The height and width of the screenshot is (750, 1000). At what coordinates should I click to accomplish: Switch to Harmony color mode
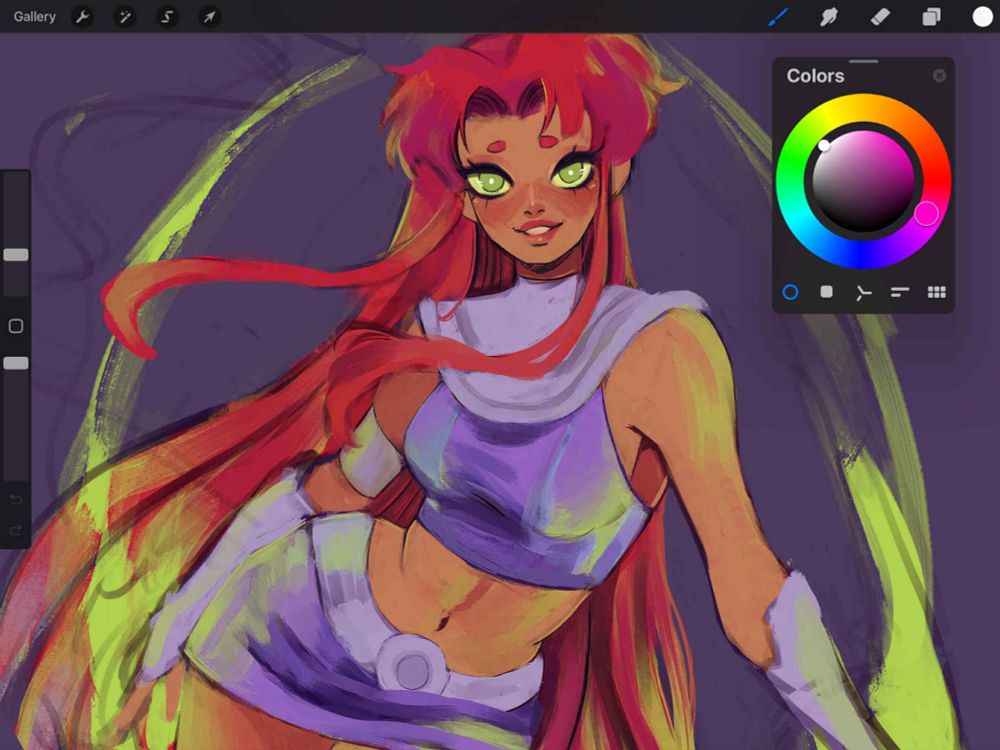[863, 293]
